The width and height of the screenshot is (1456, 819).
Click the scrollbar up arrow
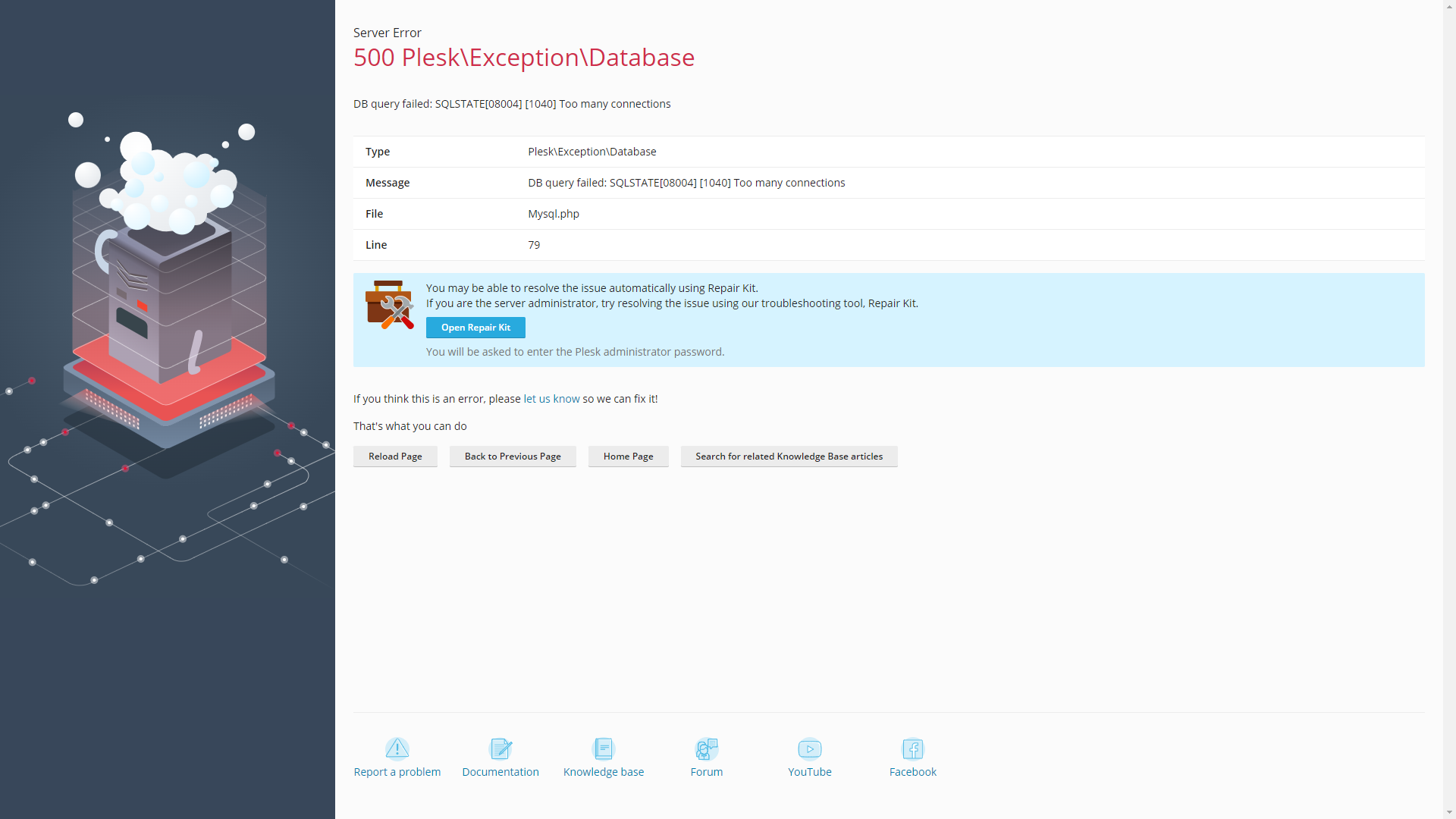1449,7
